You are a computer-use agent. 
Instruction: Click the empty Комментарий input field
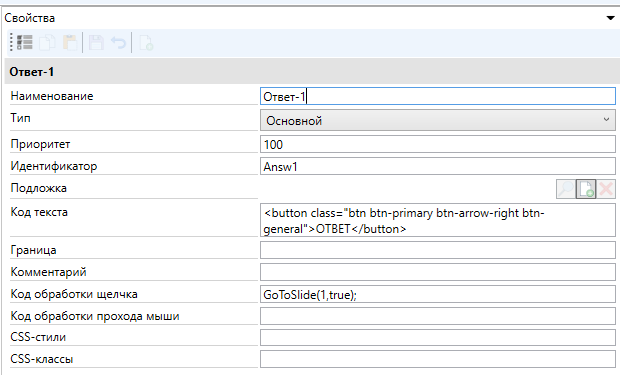coord(438,272)
